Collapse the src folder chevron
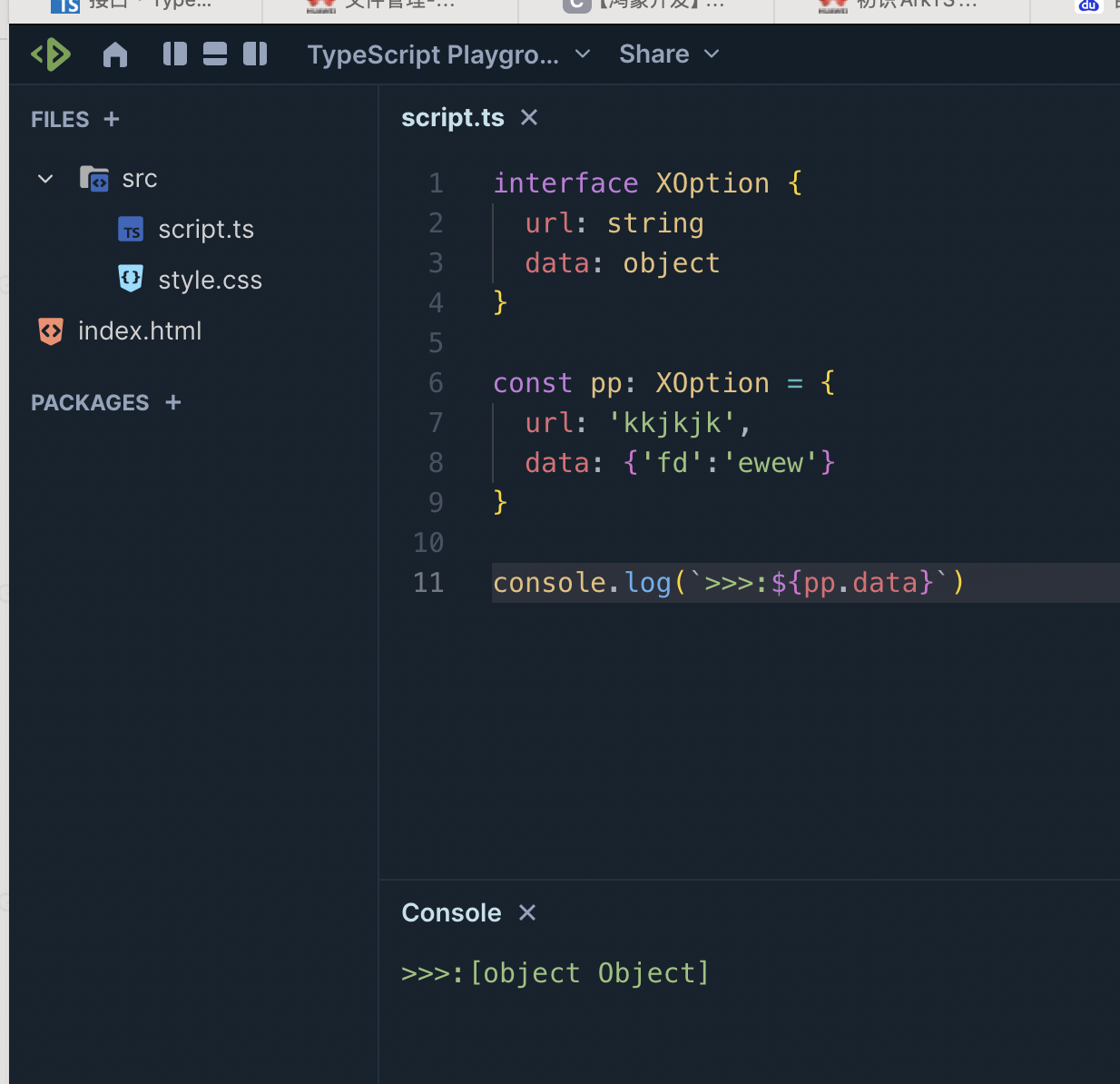Screen dimensions: 1120x1084 [45, 179]
